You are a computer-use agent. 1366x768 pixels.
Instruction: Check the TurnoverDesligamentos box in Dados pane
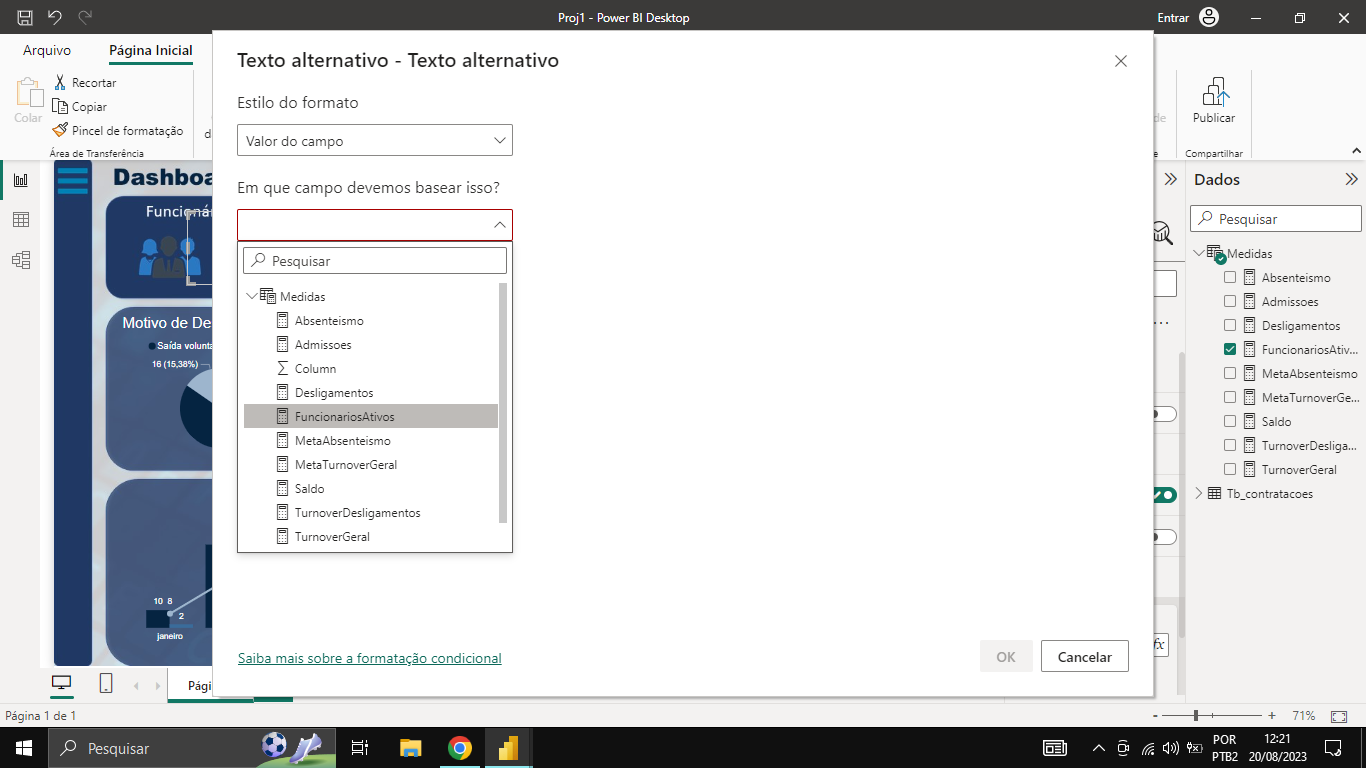1230,446
